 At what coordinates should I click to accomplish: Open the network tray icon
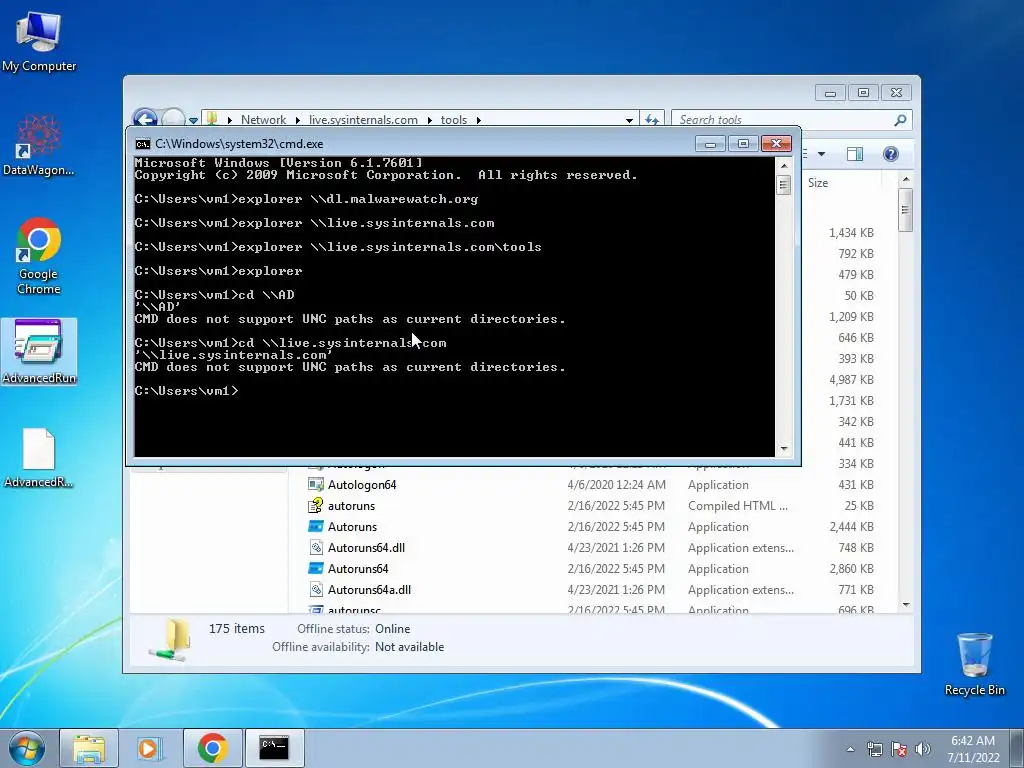(x=874, y=749)
